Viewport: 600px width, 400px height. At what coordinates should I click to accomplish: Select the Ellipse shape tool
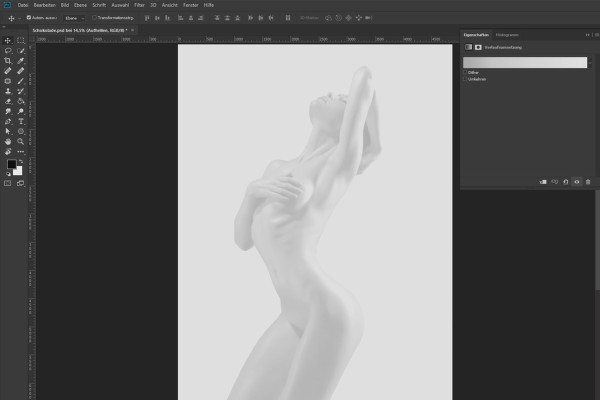(21, 131)
